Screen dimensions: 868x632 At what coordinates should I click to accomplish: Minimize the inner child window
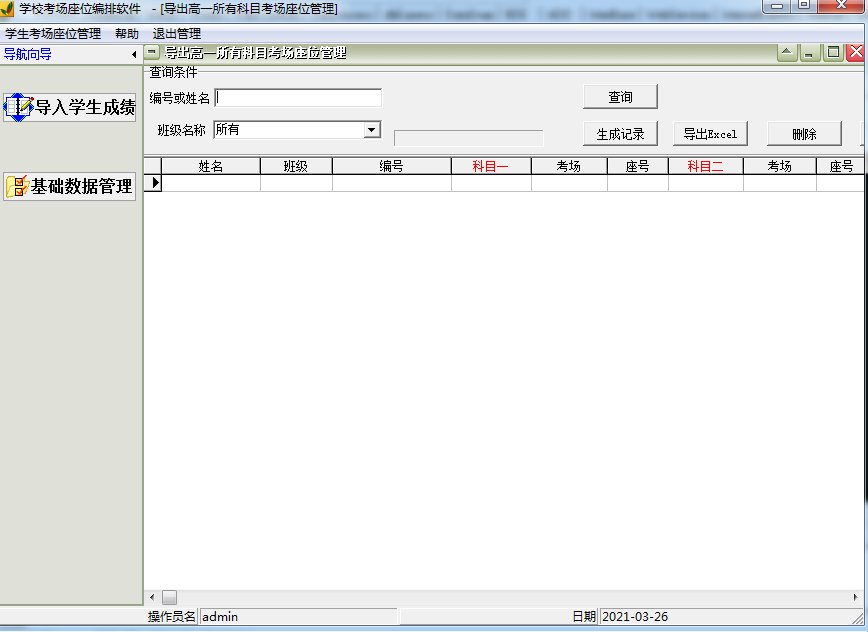tap(809, 53)
